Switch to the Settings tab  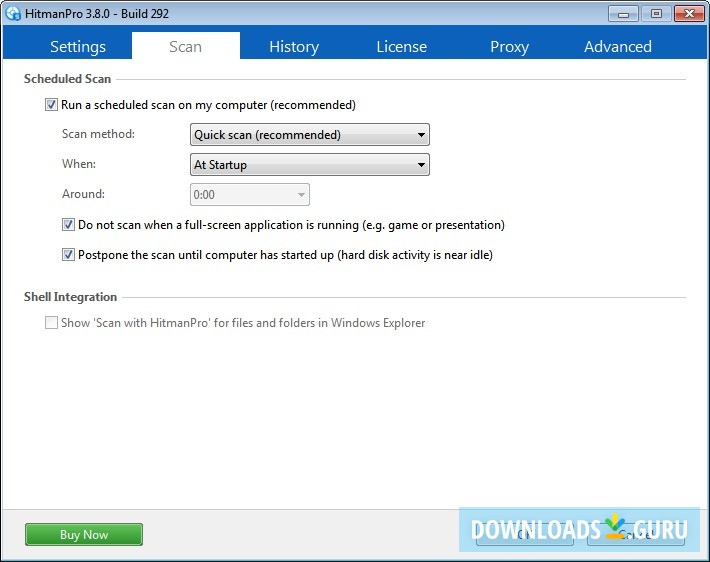coord(78,46)
